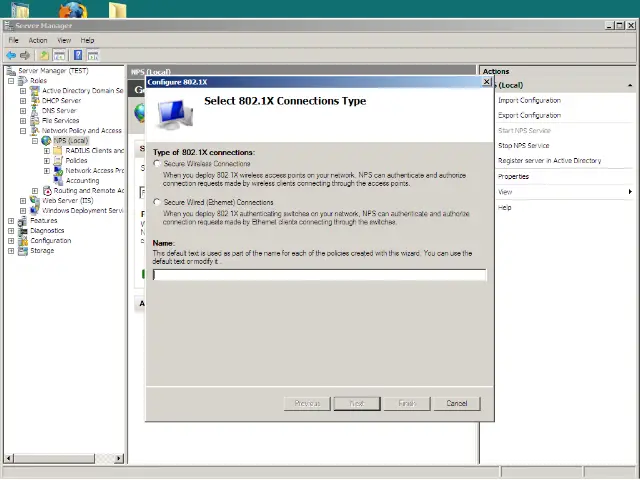Expand the DHCP Server node
The width and height of the screenshot is (640, 480).
tap(23, 101)
